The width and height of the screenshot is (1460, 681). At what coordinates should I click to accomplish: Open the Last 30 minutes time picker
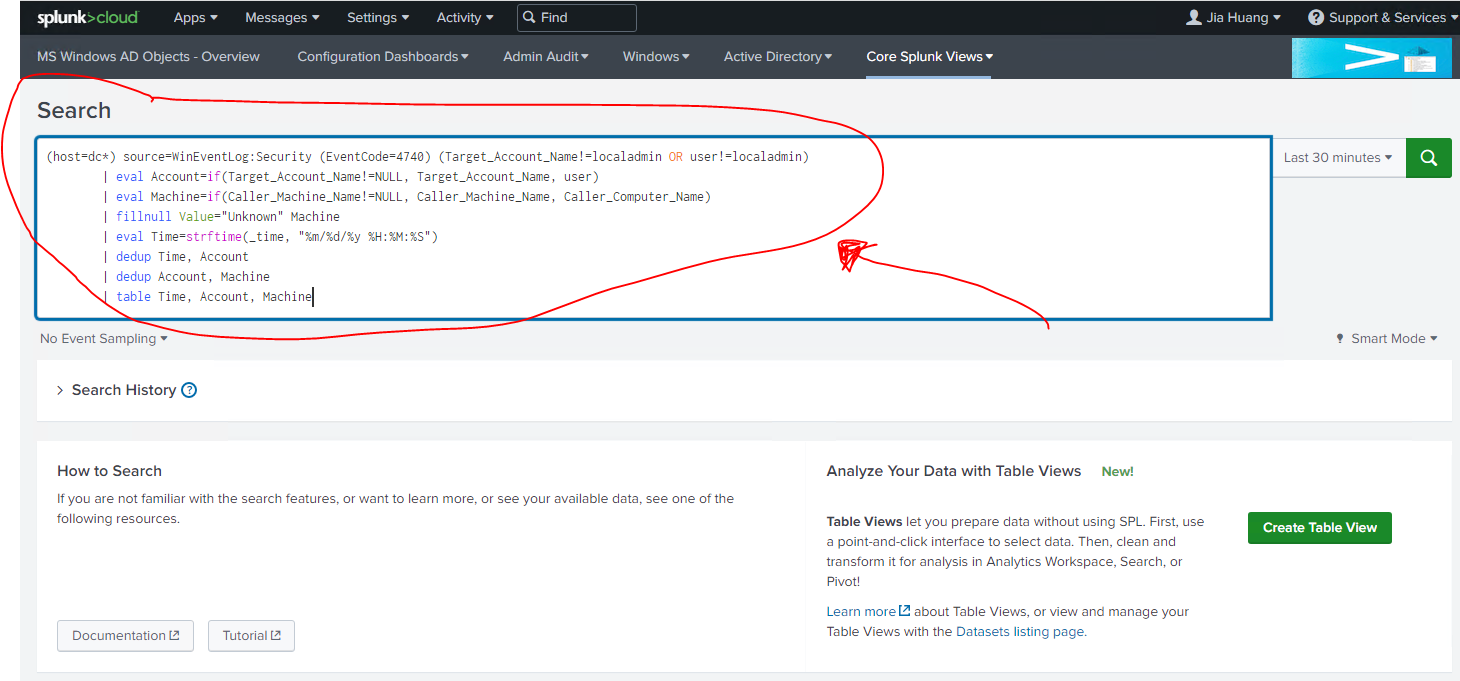1337,158
